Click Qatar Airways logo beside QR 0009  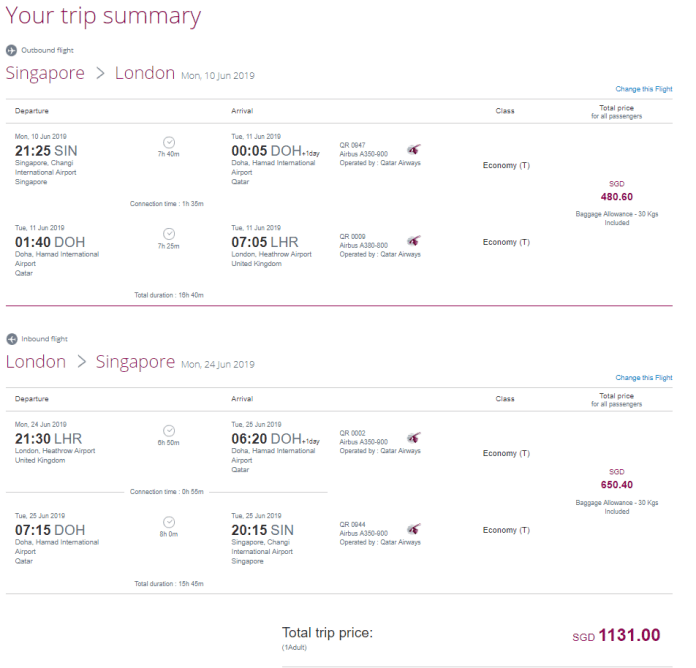point(414,241)
